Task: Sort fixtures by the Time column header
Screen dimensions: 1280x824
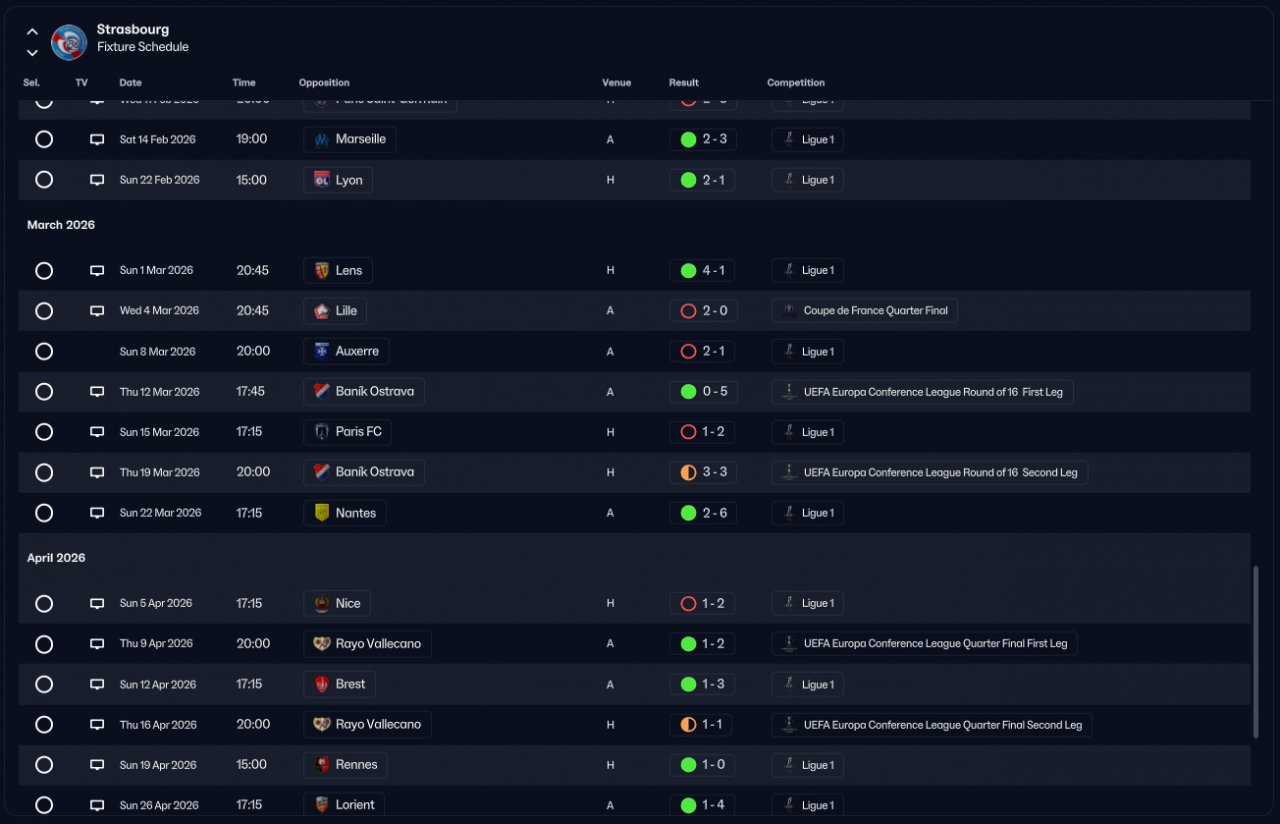Action: click(244, 83)
